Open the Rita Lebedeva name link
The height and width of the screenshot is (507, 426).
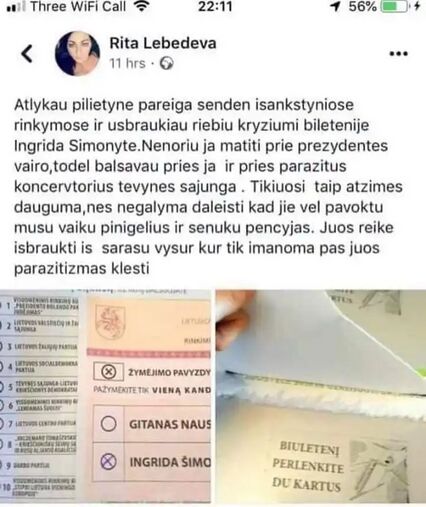click(163, 43)
